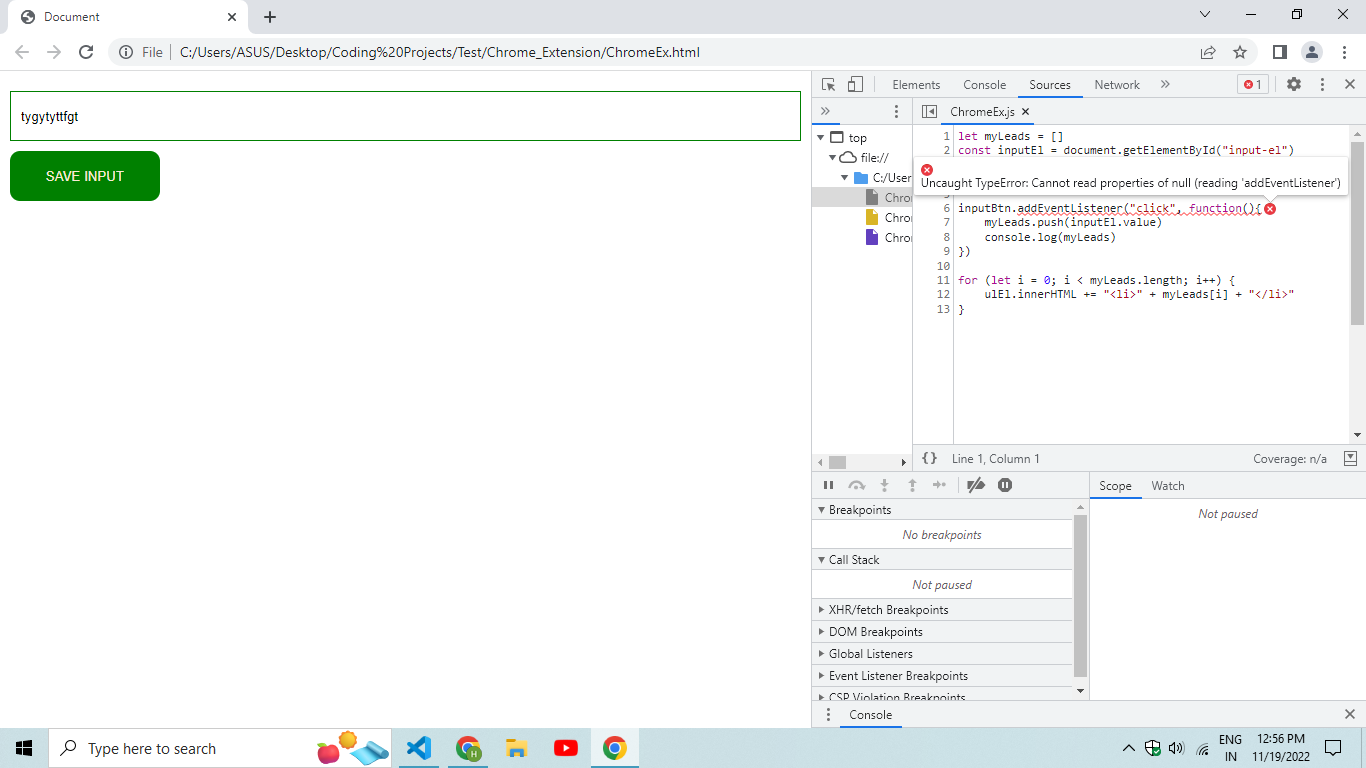Select the ChromeEx.js file tab
Viewport: 1366px width, 768px height.
982,112
